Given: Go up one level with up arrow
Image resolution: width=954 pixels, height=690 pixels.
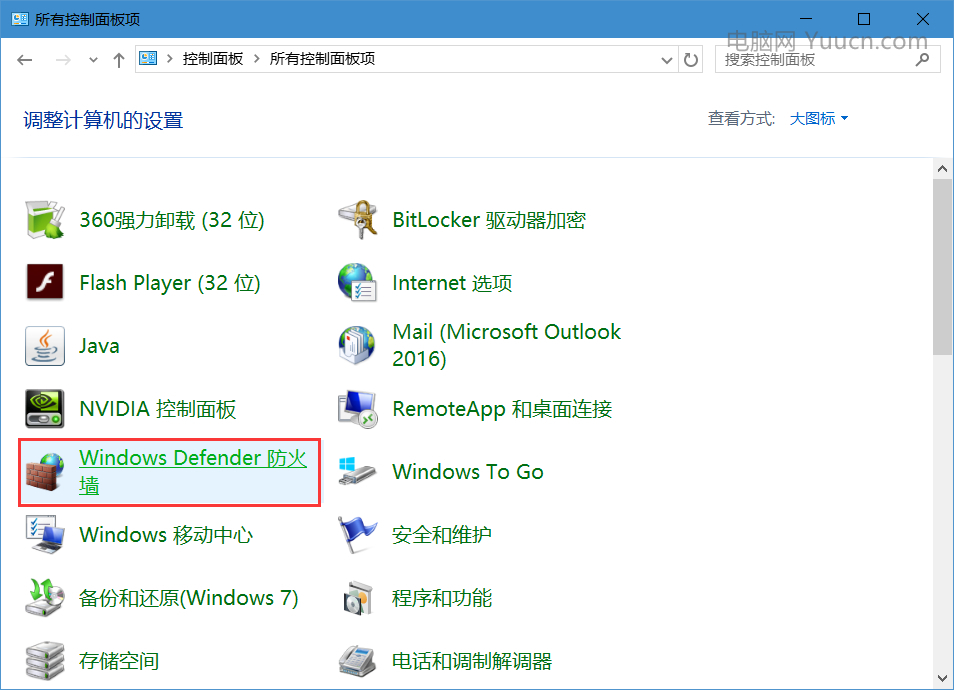Looking at the screenshot, I should [119, 60].
